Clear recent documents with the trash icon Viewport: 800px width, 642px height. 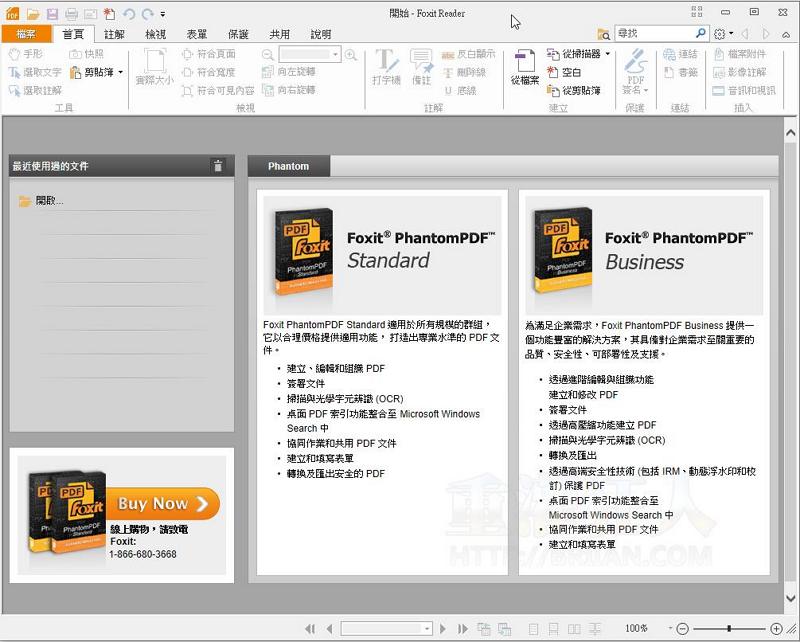[x=218, y=166]
